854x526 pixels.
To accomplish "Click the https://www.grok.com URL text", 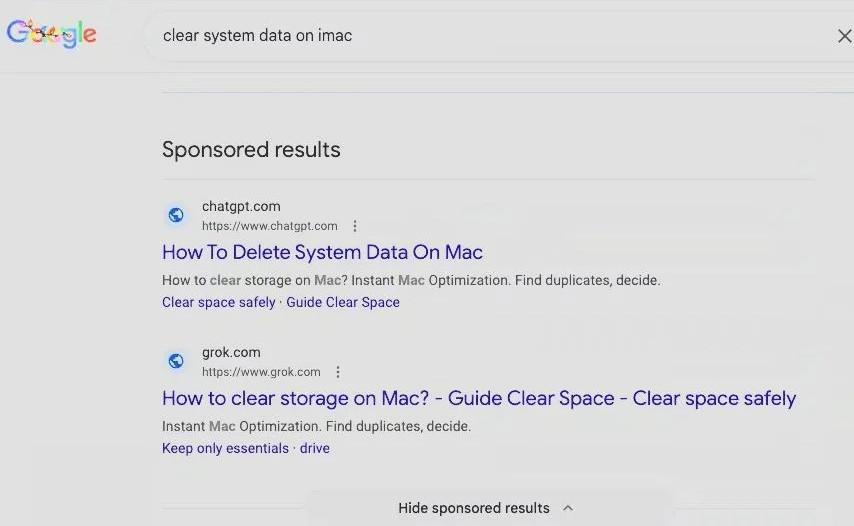I will tap(261, 372).
